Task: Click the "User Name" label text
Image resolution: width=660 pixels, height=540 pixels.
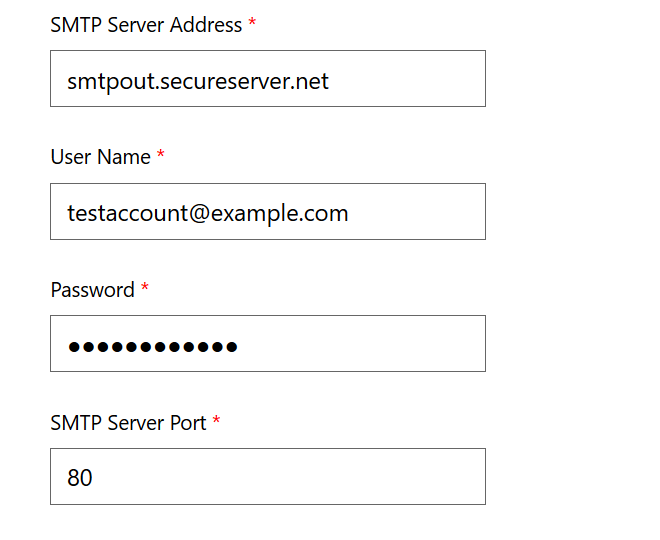Action: pyautogui.click(x=100, y=157)
